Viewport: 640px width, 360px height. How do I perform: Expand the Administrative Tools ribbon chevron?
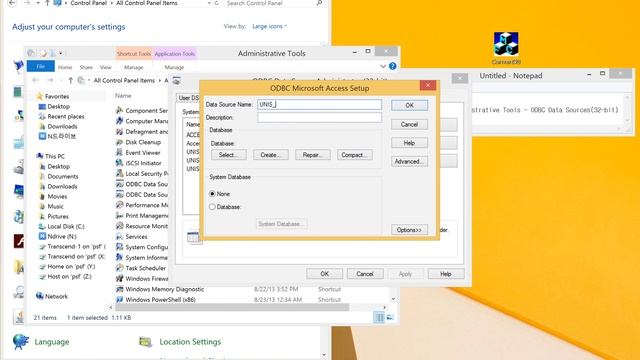(x=383, y=66)
